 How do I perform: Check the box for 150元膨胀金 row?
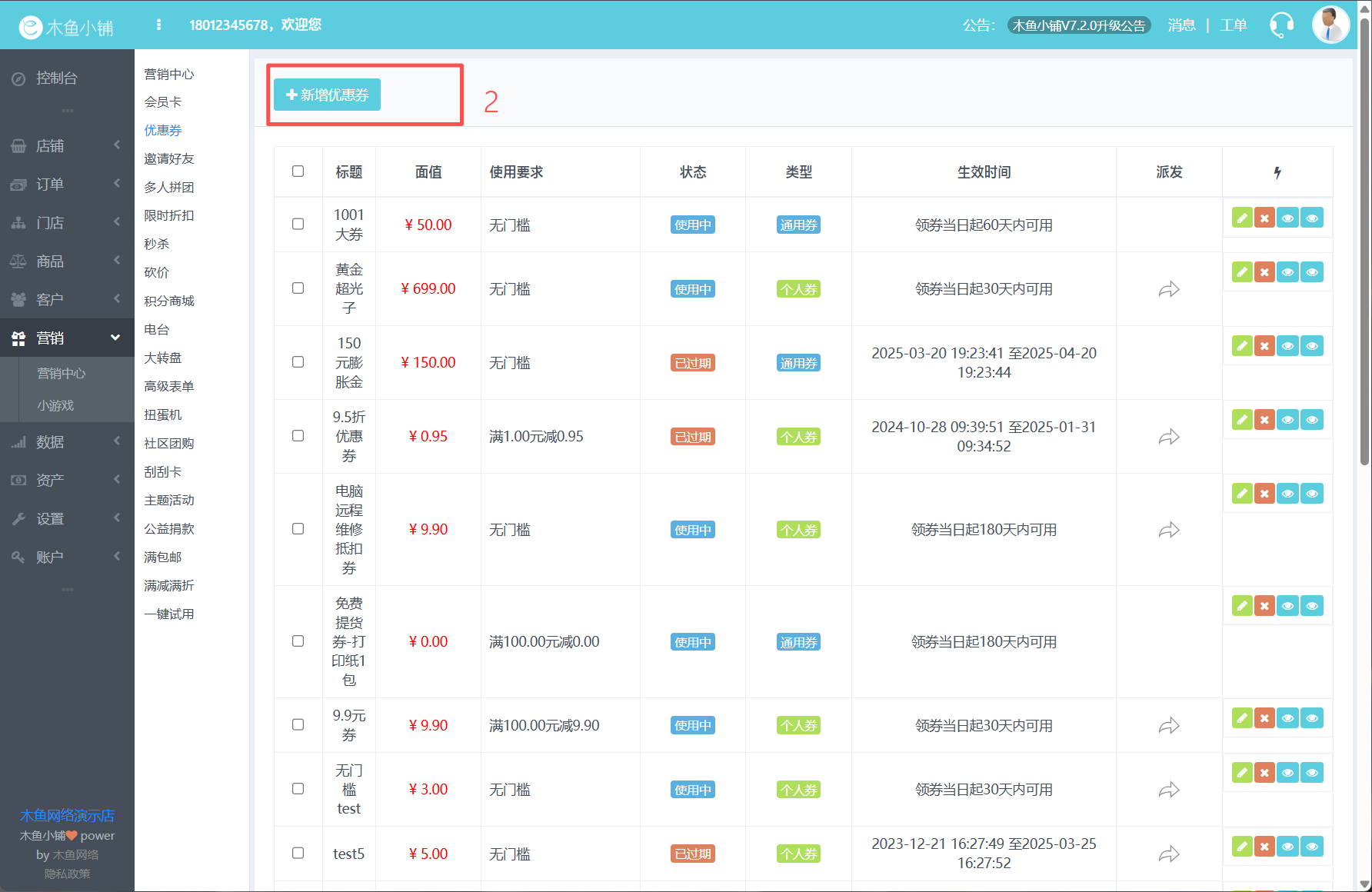298,362
